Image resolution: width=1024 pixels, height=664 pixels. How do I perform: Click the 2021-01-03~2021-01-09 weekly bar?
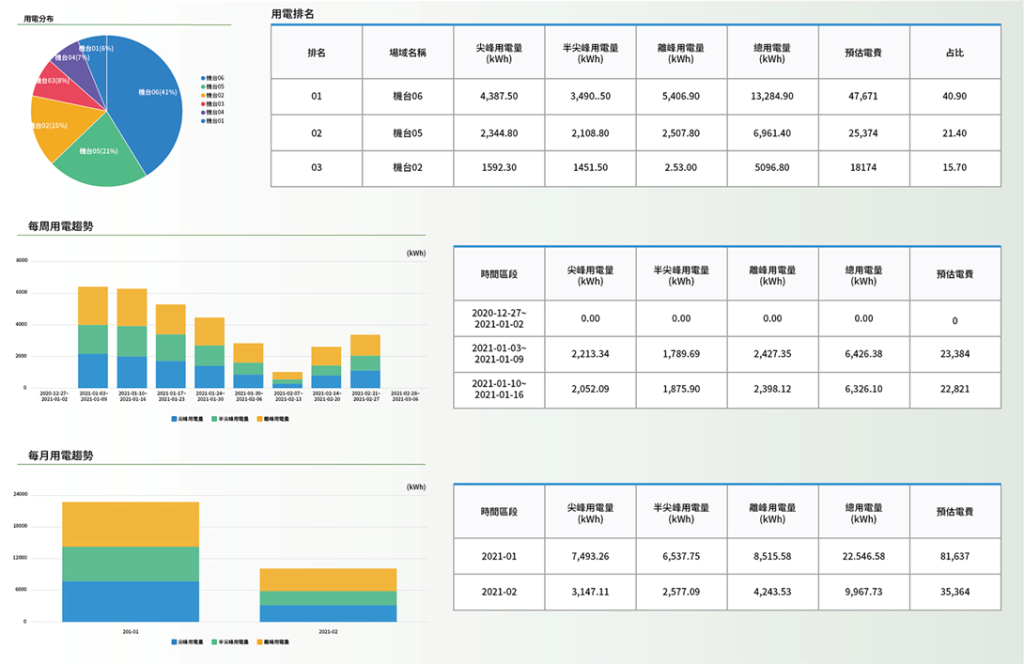pos(93,338)
